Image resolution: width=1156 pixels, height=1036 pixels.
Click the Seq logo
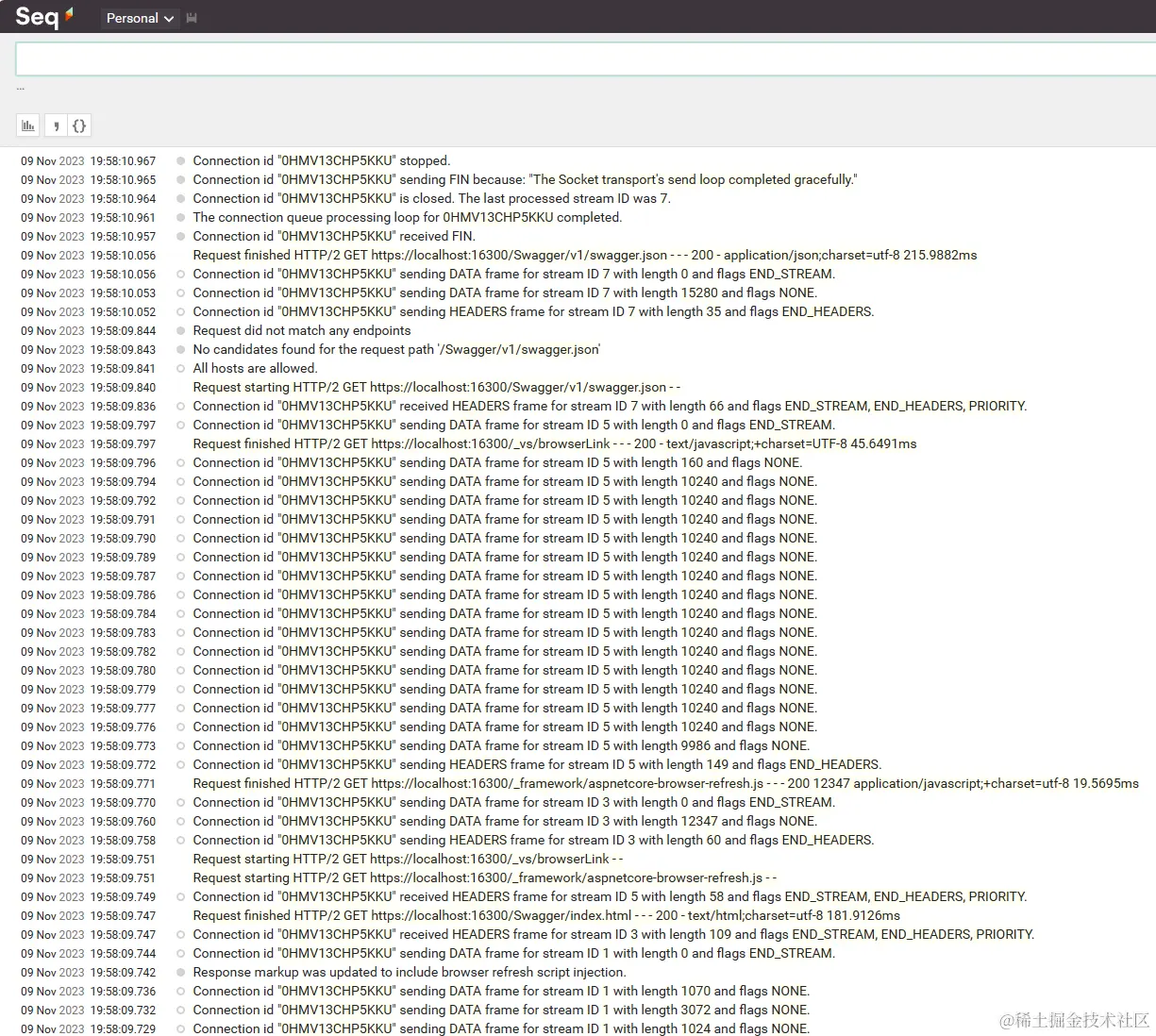click(x=43, y=16)
